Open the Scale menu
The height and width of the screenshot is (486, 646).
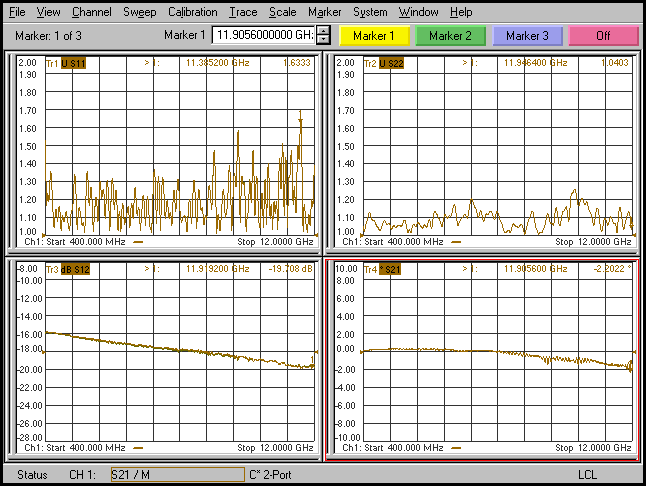(x=282, y=12)
